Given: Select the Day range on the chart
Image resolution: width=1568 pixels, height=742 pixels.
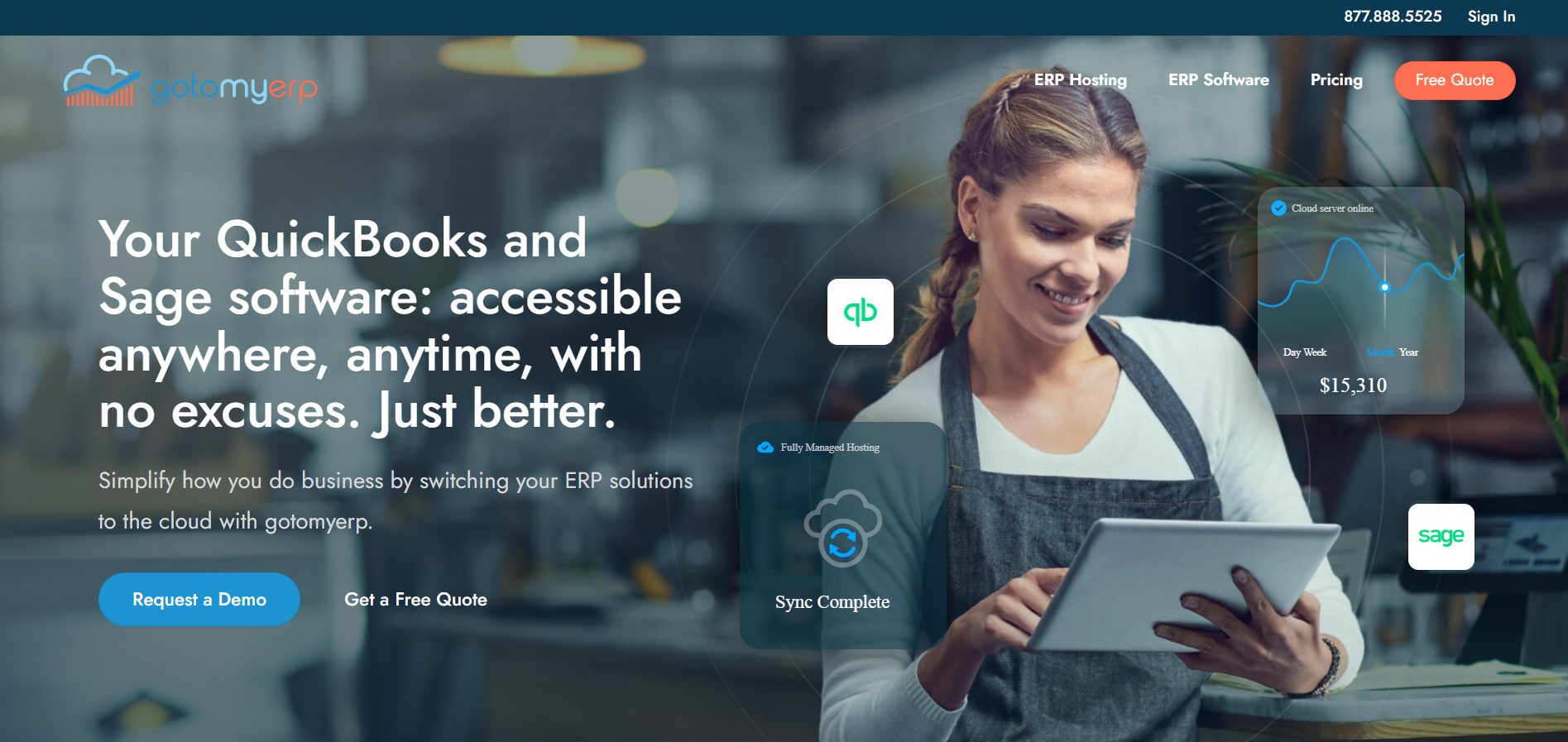Looking at the screenshot, I should tap(1291, 352).
